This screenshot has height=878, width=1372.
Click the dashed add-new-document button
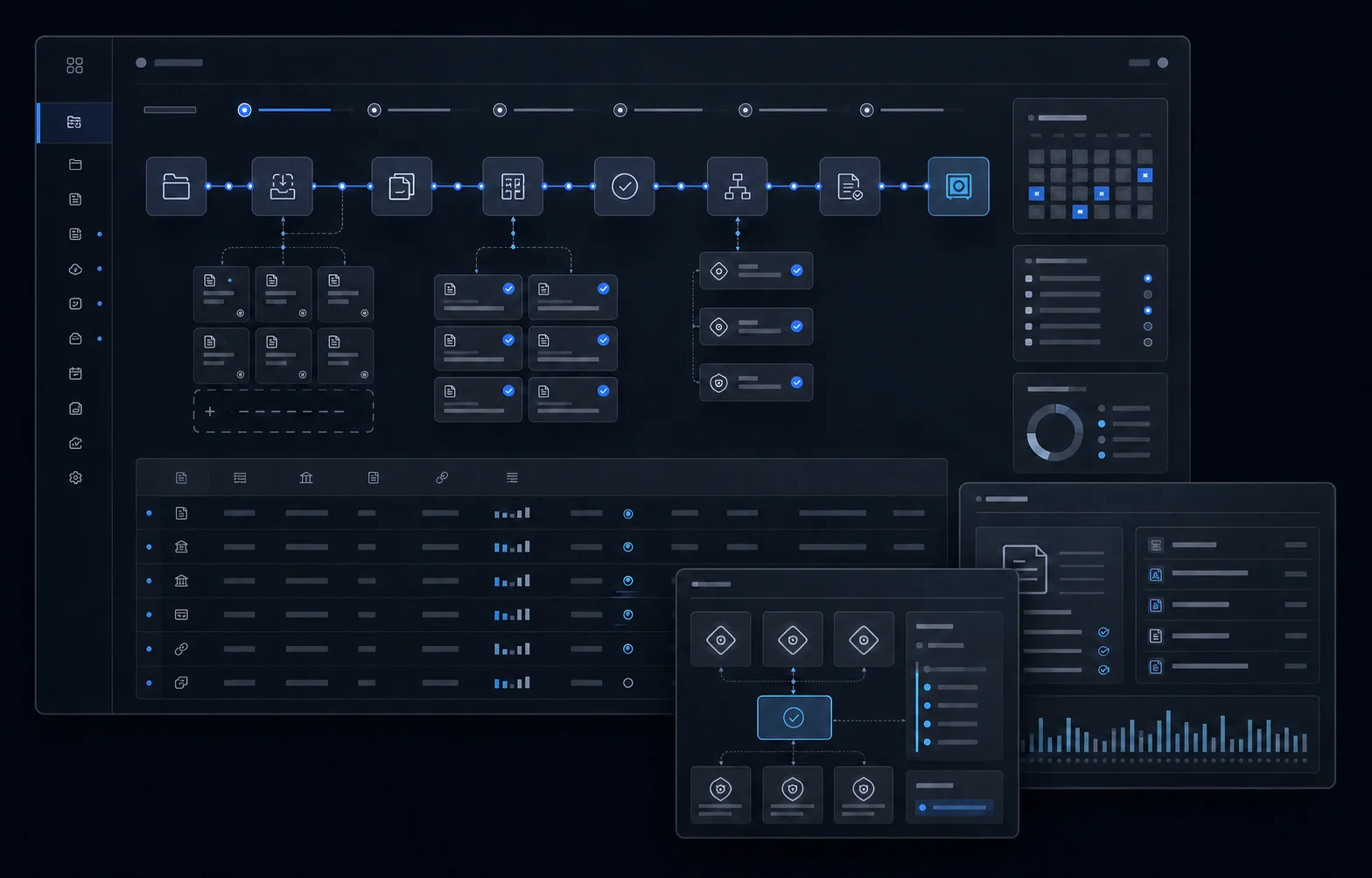click(283, 411)
